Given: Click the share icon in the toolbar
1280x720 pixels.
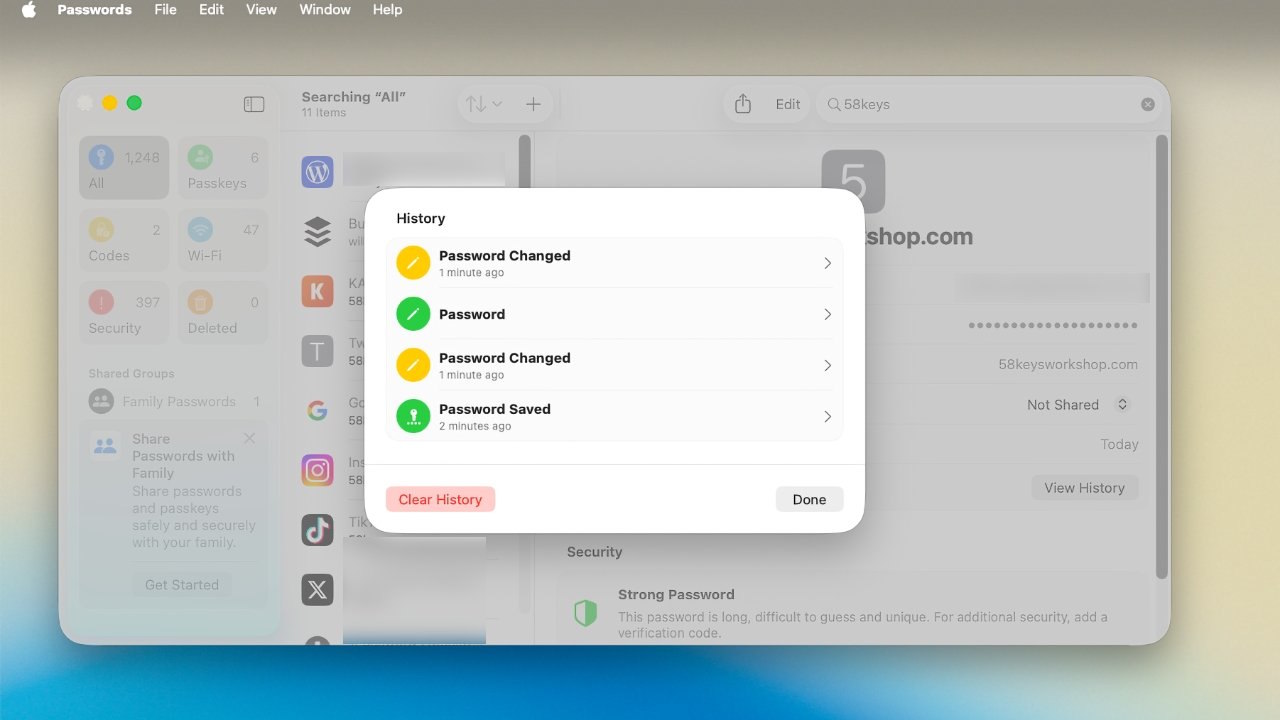Looking at the screenshot, I should (x=741, y=104).
